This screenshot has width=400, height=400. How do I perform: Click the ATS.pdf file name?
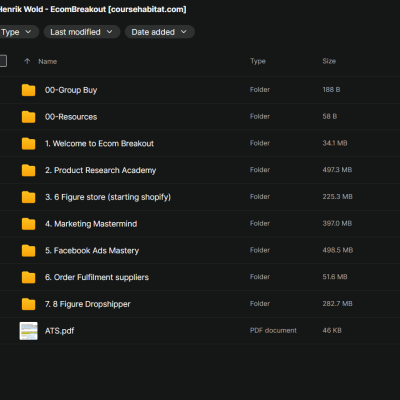tap(60, 331)
